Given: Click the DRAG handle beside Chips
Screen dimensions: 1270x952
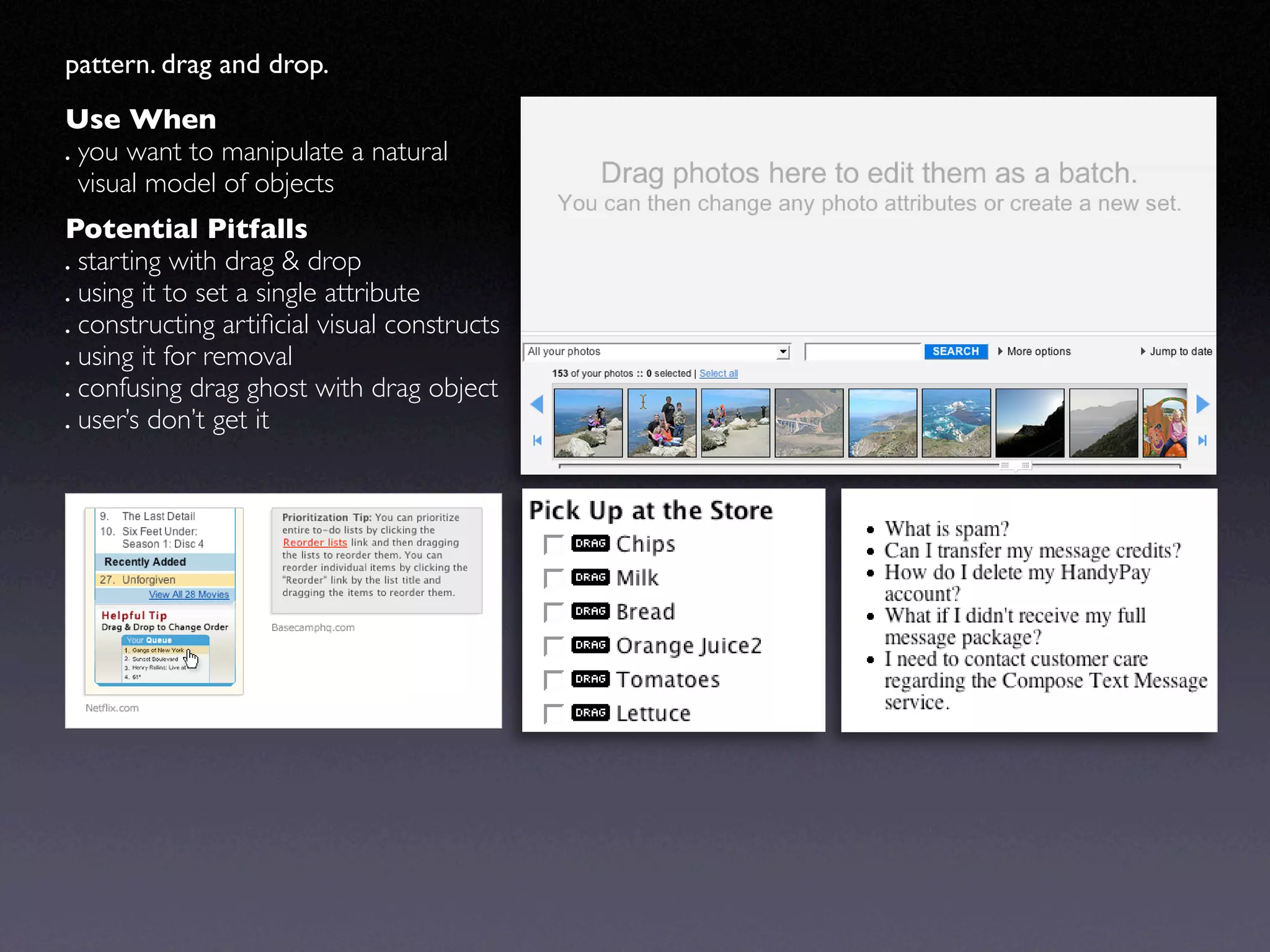Looking at the screenshot, I should tap(590, 544).
